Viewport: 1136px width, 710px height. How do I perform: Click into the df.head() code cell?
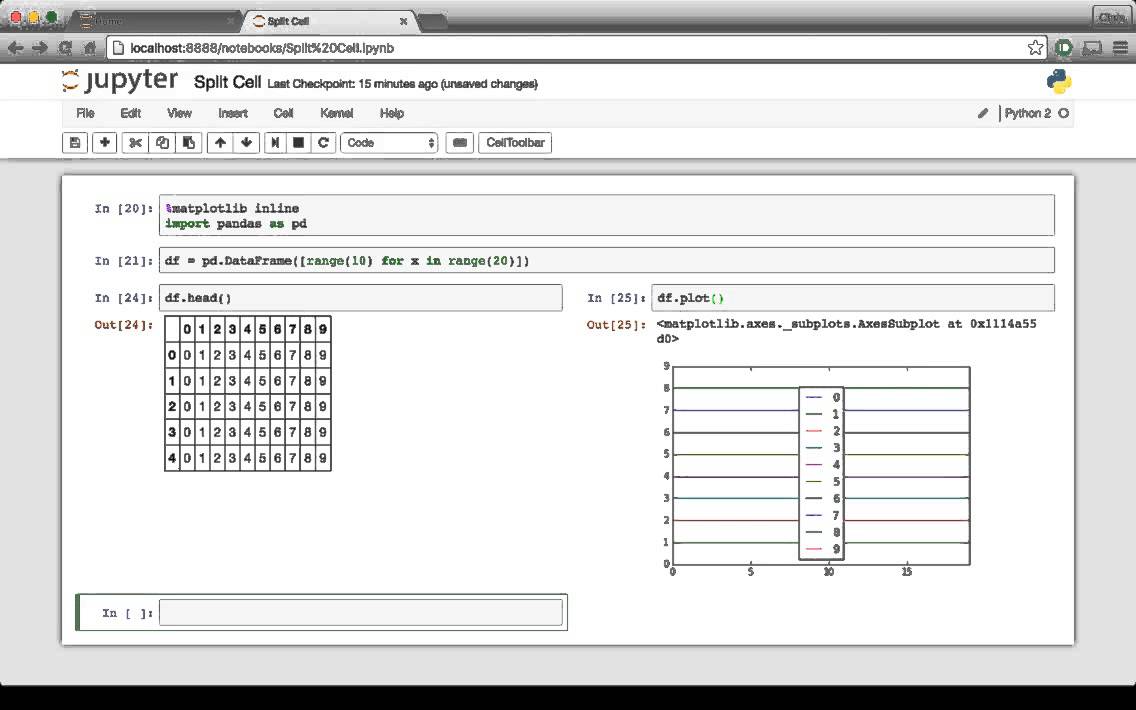click(x=360, y=298)
